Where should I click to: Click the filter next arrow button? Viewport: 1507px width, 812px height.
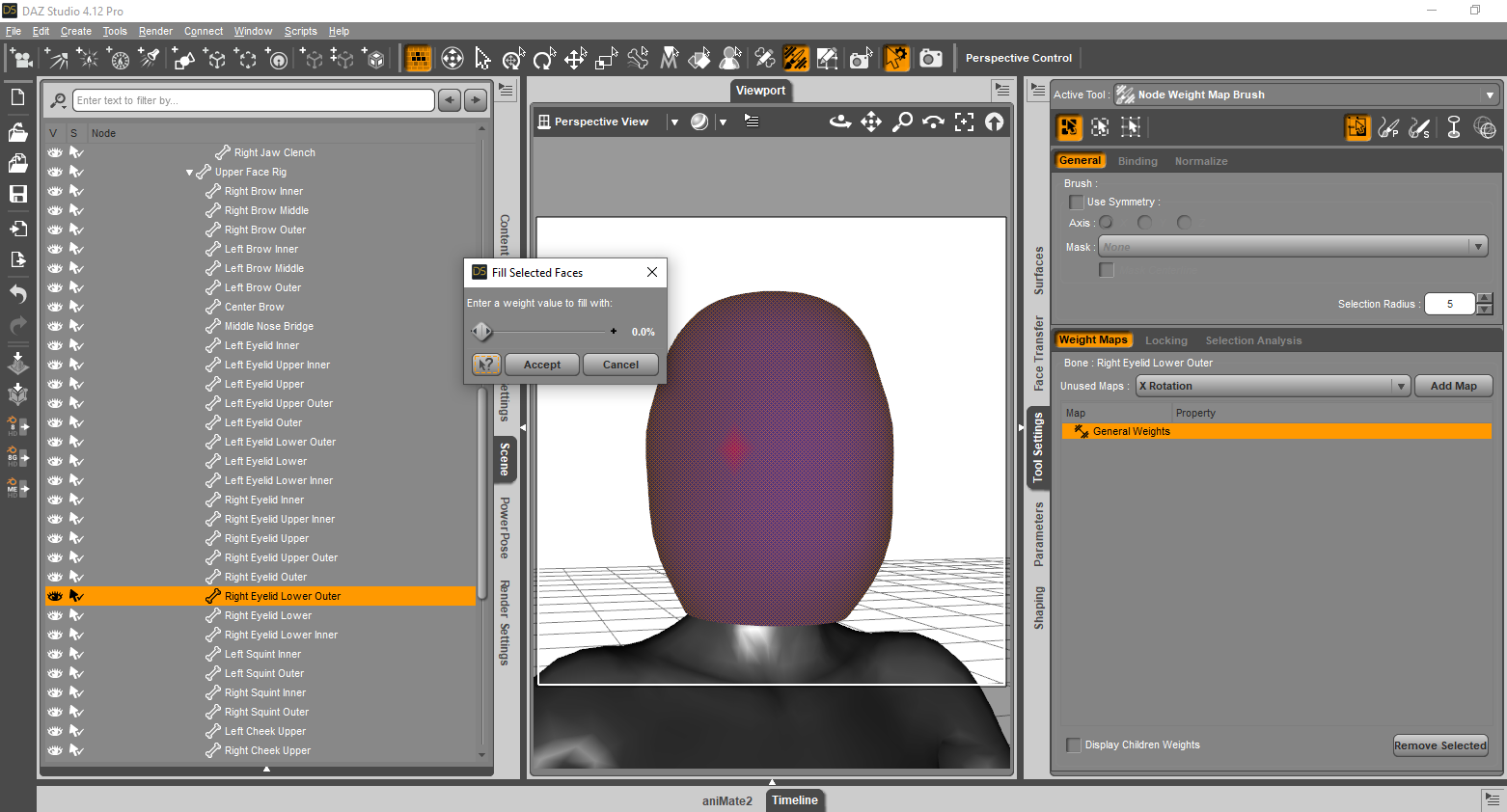[476, 100]
